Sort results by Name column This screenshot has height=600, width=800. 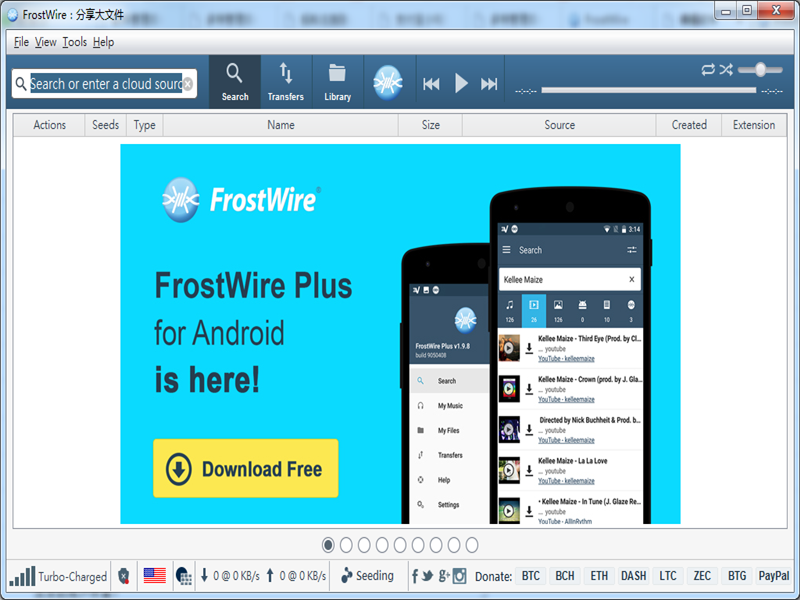click(281, 125)
